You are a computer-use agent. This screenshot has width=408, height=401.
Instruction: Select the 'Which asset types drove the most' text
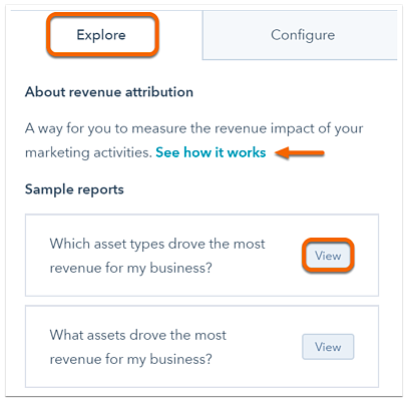pyautogui.click(x=157, y=244)
